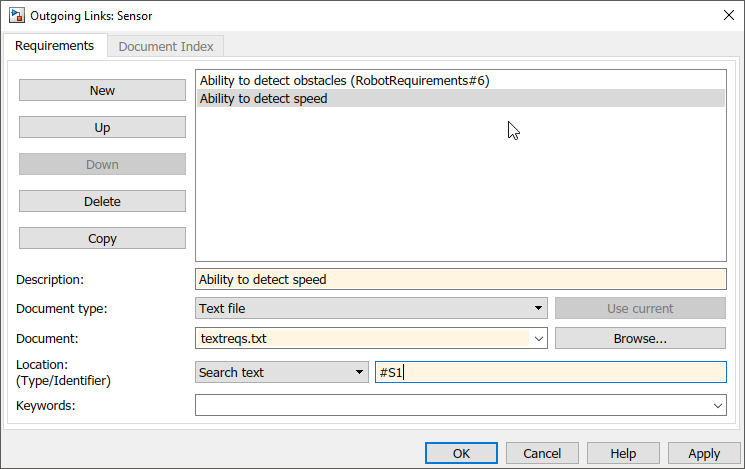Viewport: 745px width, 469px height.
Task: Open the Document type dropdown
Action: 371,308
